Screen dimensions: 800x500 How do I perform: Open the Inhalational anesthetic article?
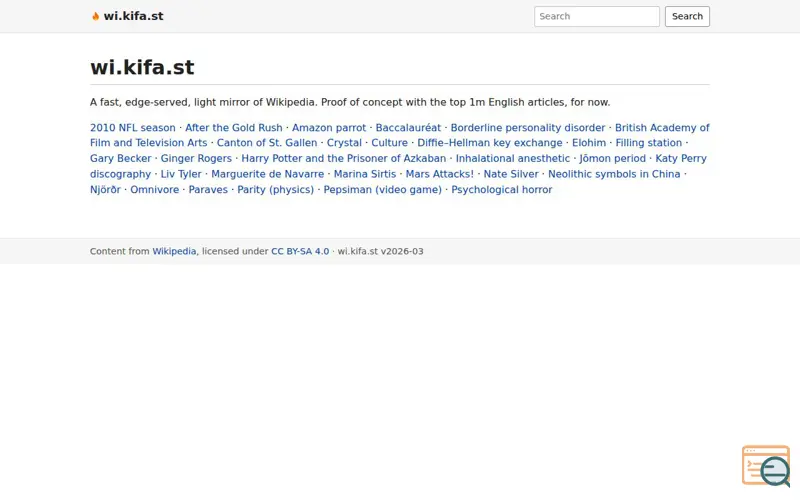(x=513, y=159)
